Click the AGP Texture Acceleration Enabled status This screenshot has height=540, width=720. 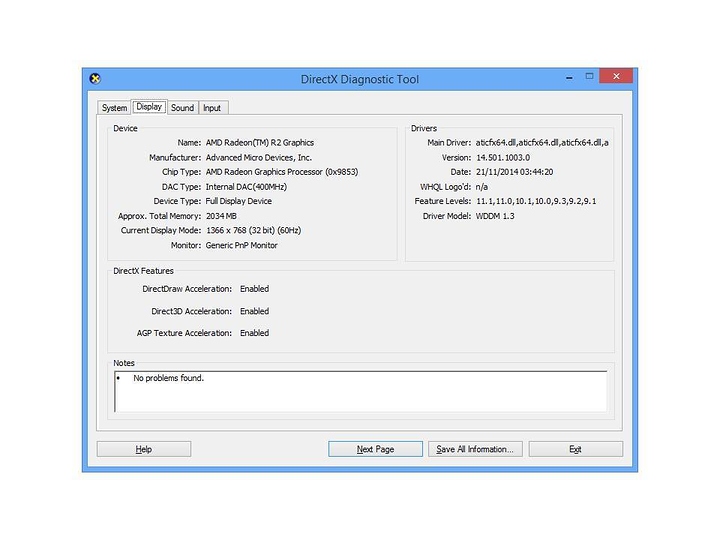click(x=254, y=333)
